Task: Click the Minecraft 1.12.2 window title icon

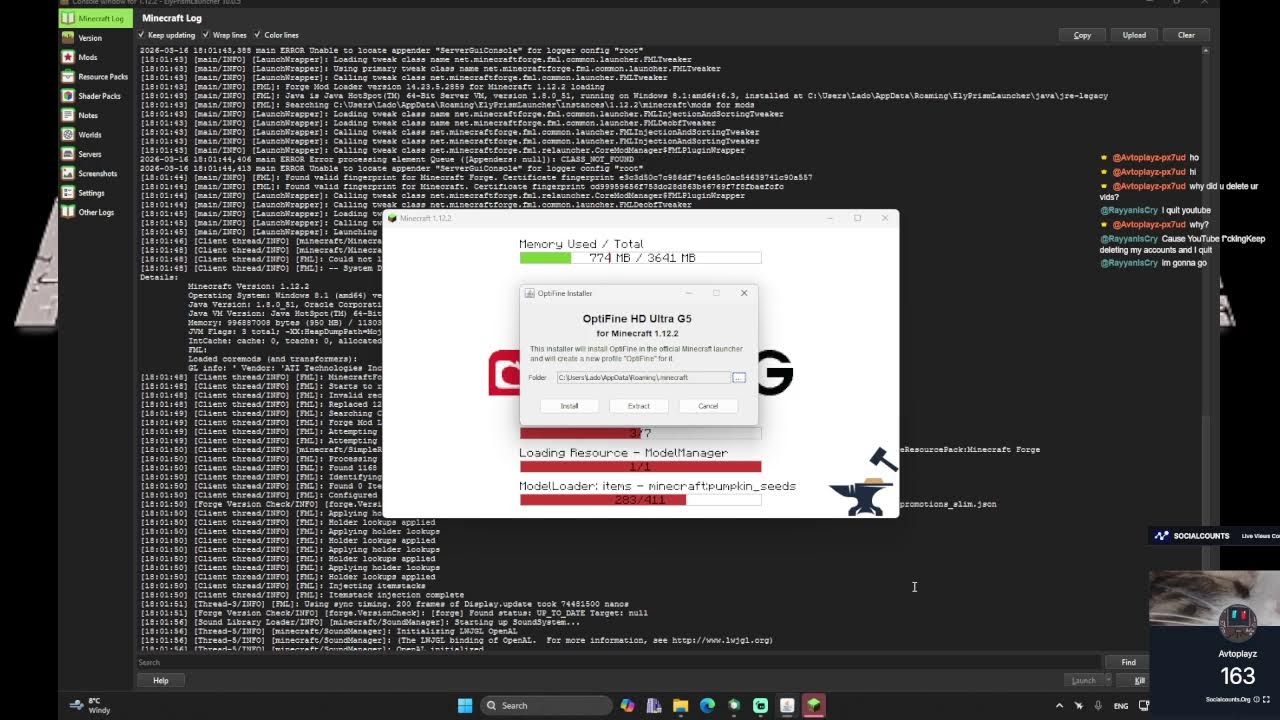Action: tap(392, 218)
